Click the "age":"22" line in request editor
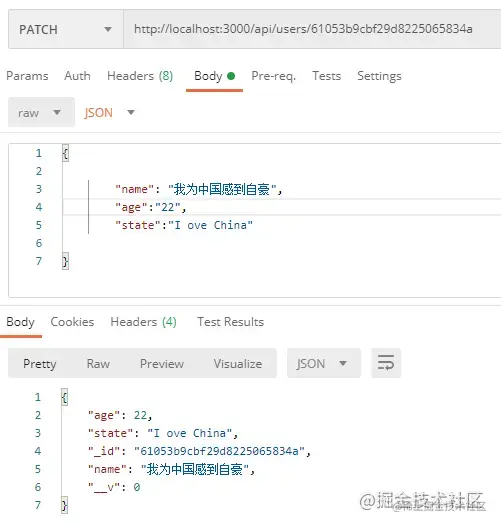Viewport: 501px width, 527px height. (x=151, y=207)
